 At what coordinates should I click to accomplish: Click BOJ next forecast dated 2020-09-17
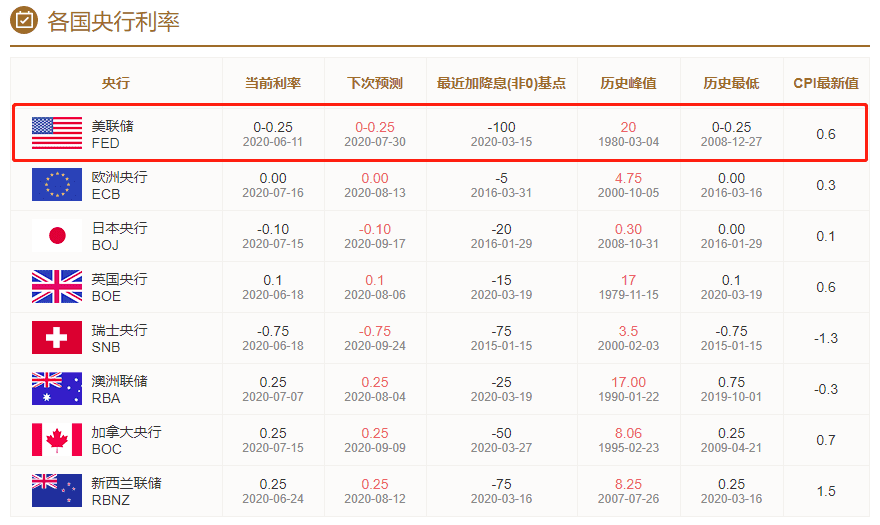375,236
